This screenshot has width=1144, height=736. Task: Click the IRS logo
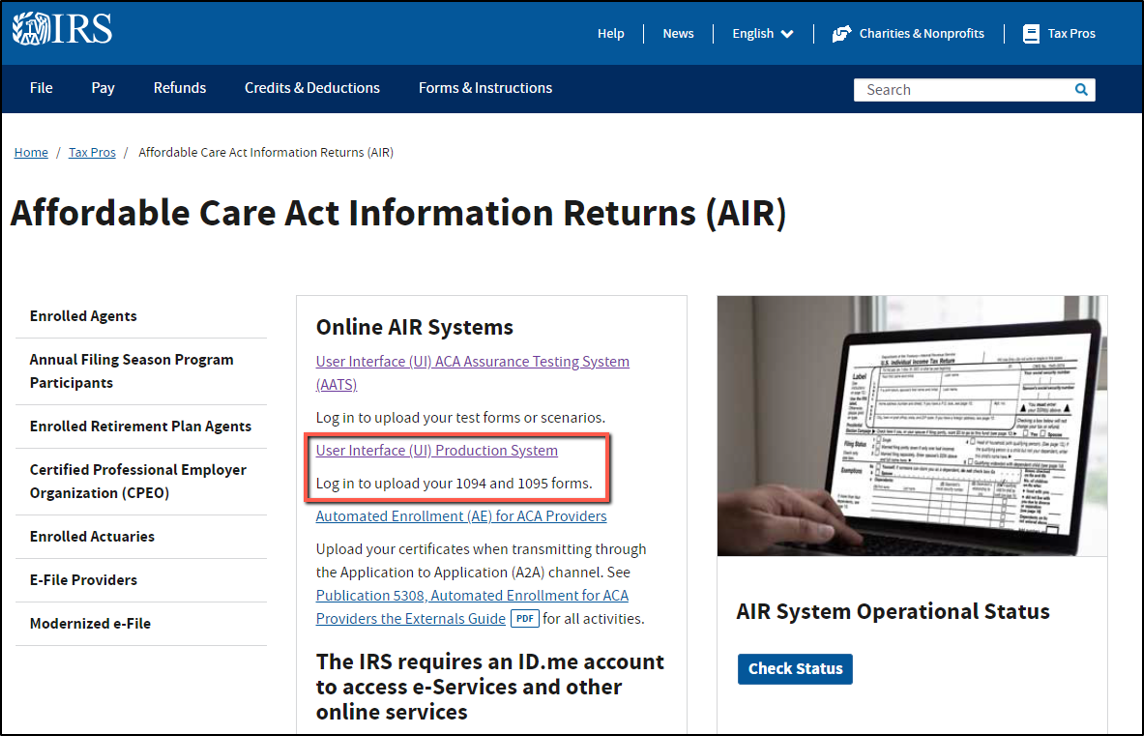63,30
